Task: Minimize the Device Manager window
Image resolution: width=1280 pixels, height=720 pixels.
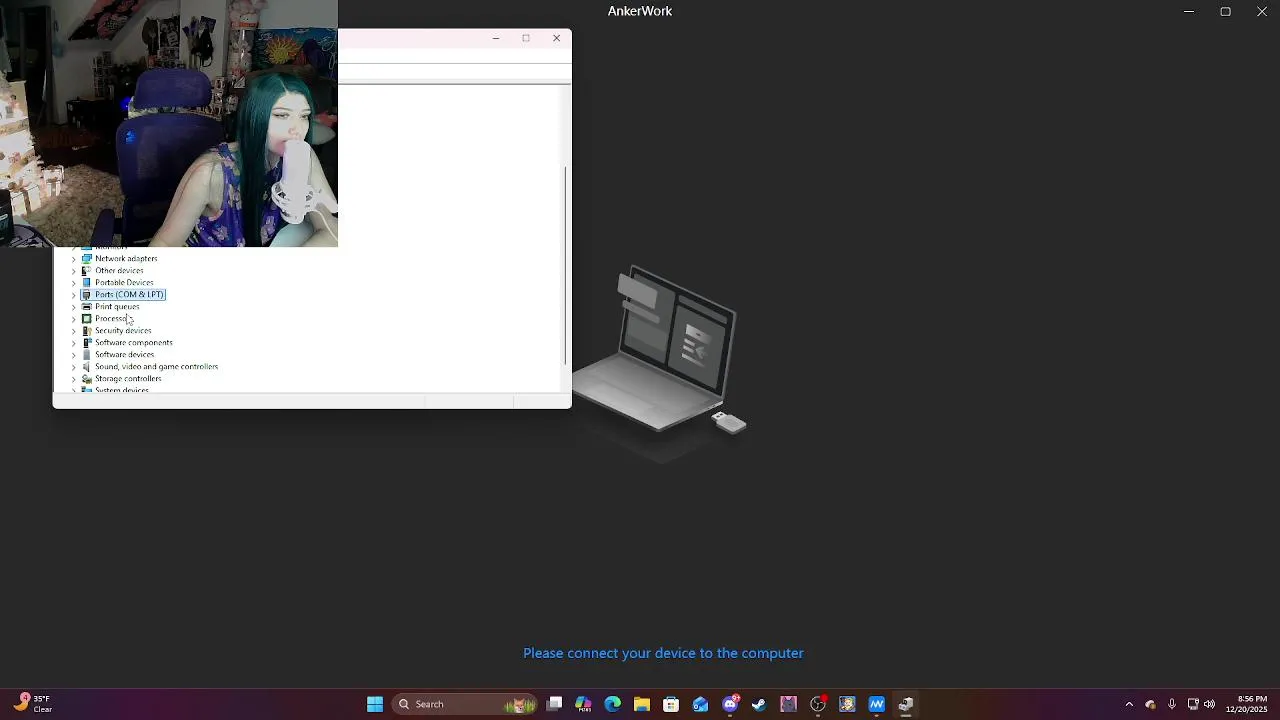Action: [x=496, y=38]
